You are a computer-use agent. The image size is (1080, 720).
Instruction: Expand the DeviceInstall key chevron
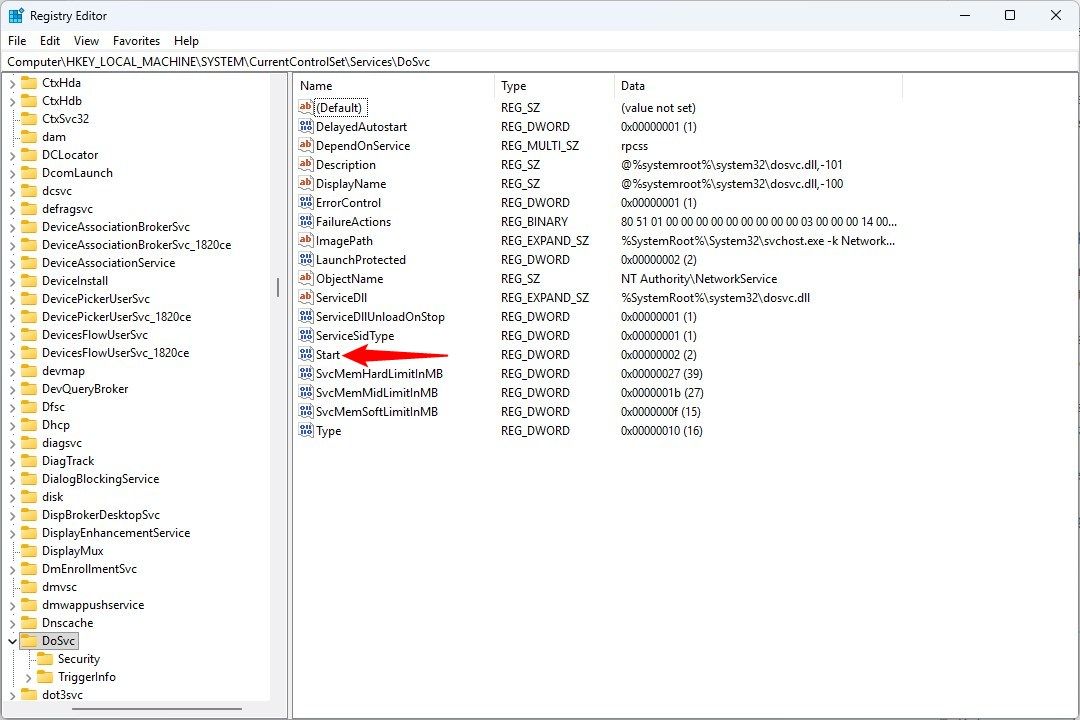click(12, 281)
